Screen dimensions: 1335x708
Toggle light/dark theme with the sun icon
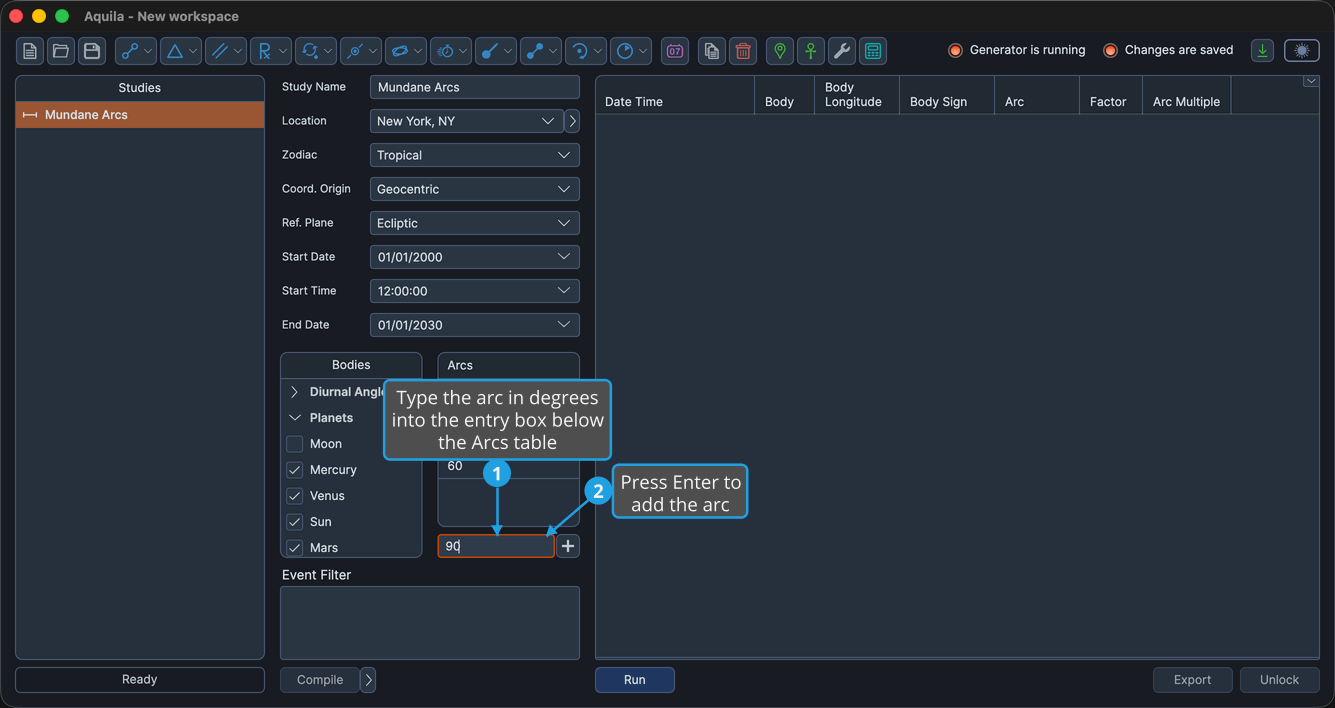(x=1302, y=51)
